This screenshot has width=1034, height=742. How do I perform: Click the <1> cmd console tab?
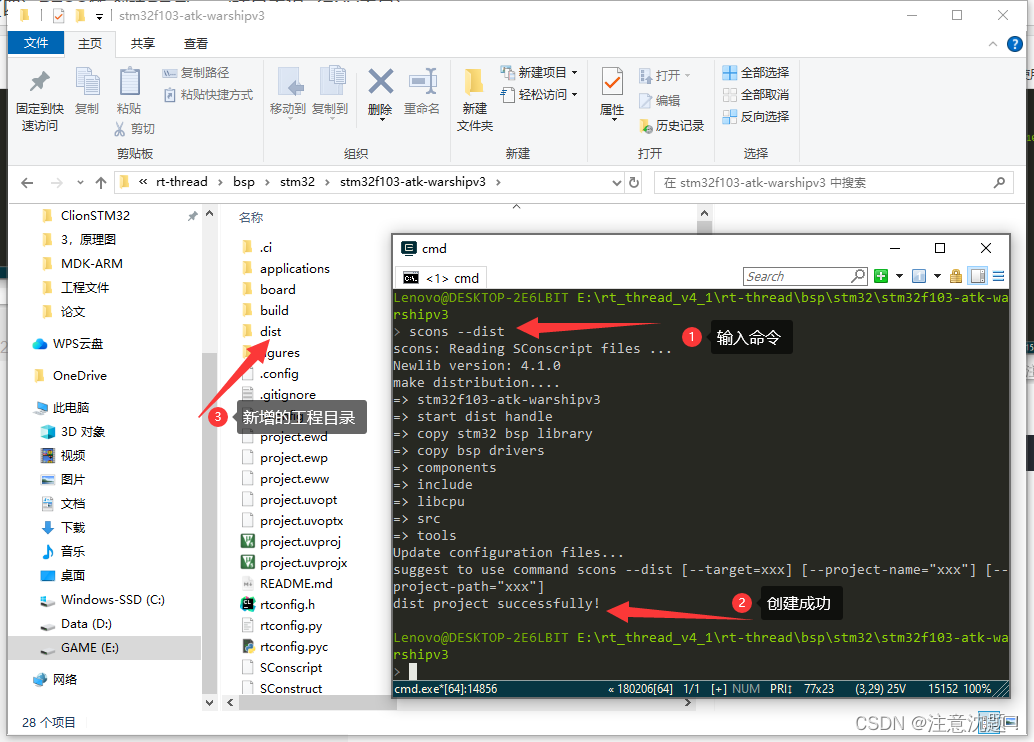[441, 278]
